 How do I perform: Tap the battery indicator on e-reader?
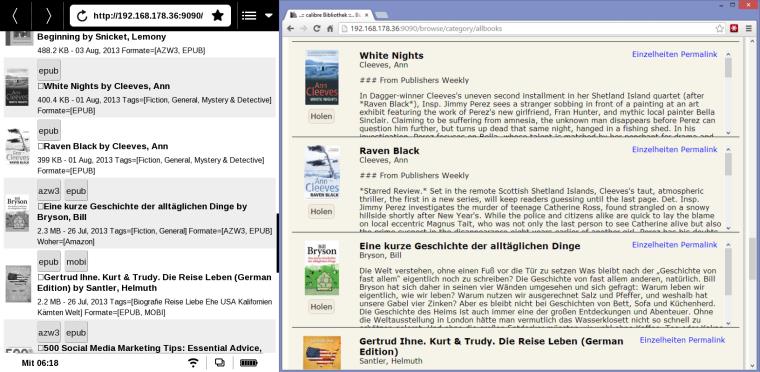tap(249, 363)
